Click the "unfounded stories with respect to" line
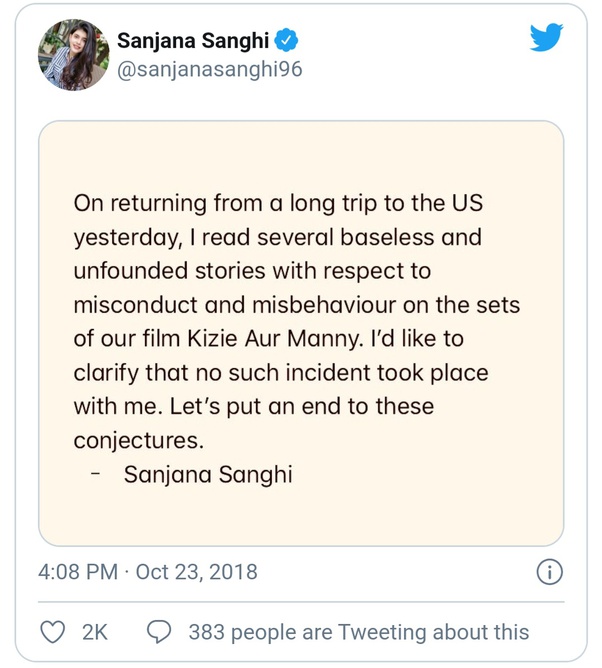The image size is (602, 668). click(x=252, y=271)
